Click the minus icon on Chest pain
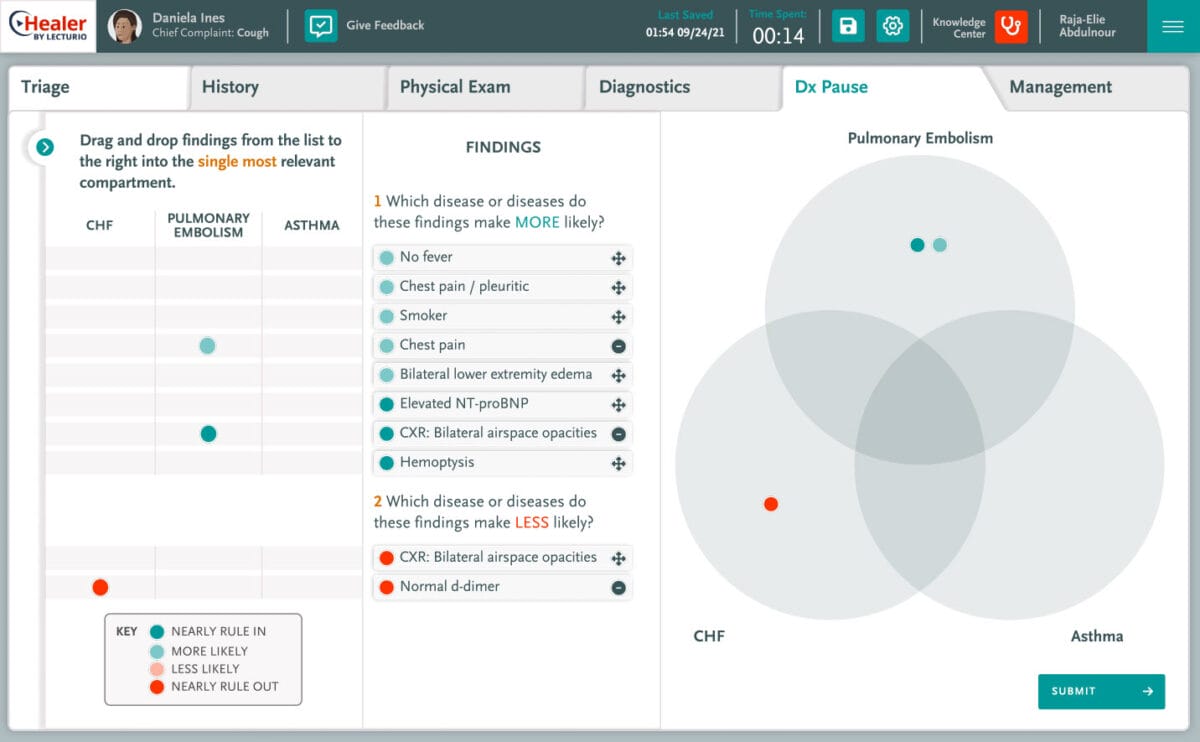This screenshot has height=742, width=1200. click(x=619, y=345)
